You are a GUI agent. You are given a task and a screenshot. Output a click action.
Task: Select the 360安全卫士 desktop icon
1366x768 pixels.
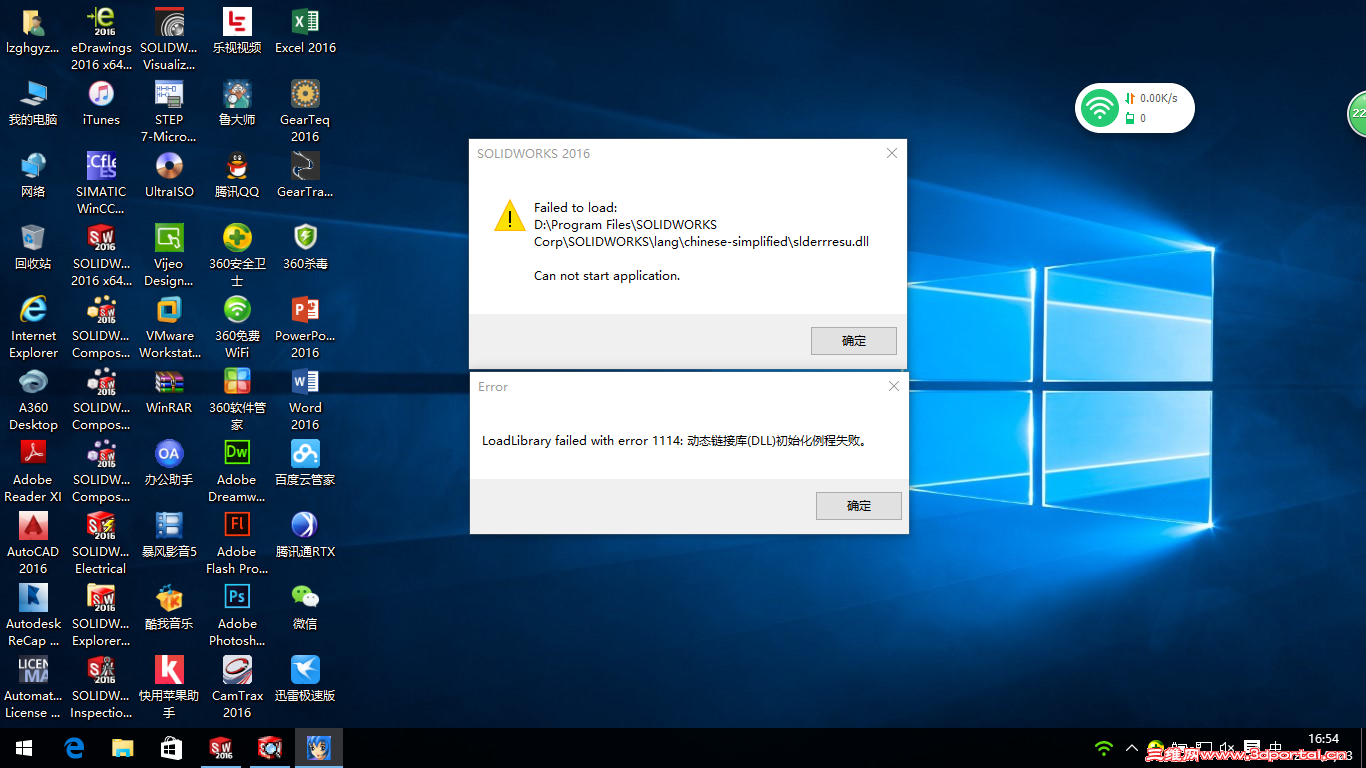click(237, 255)
